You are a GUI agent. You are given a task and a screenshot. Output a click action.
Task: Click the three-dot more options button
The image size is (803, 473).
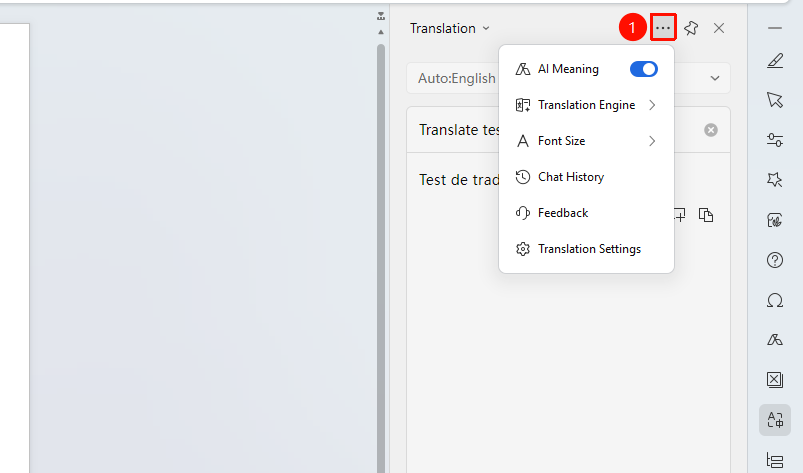click(663, 28)
